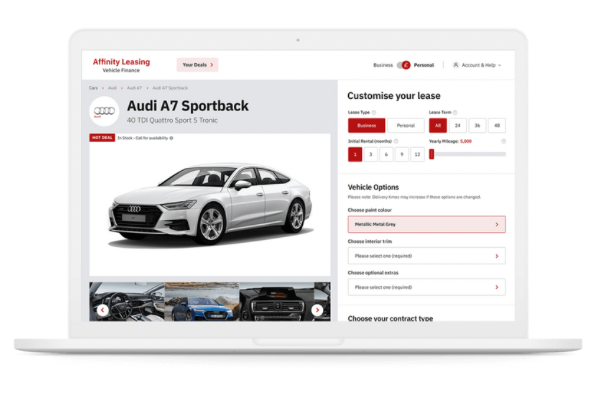Image resolution: width=600 pixels, height=400 pixels.
Task: Click the Yearly Mileage info icon
Action: [503, 141]
